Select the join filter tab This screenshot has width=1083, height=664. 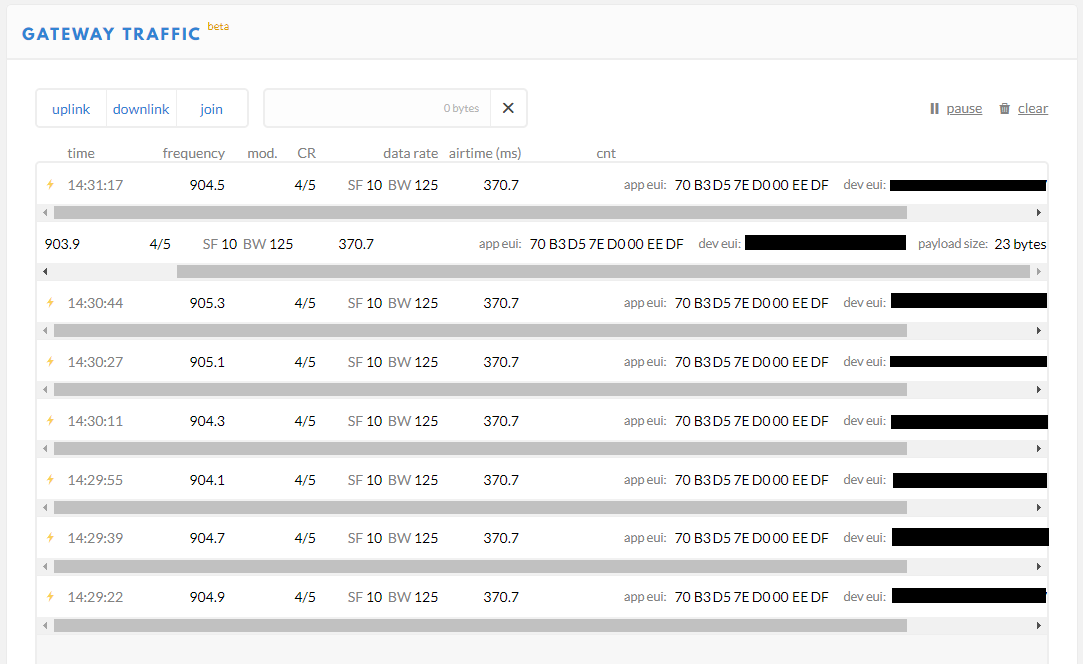point(211,108)
